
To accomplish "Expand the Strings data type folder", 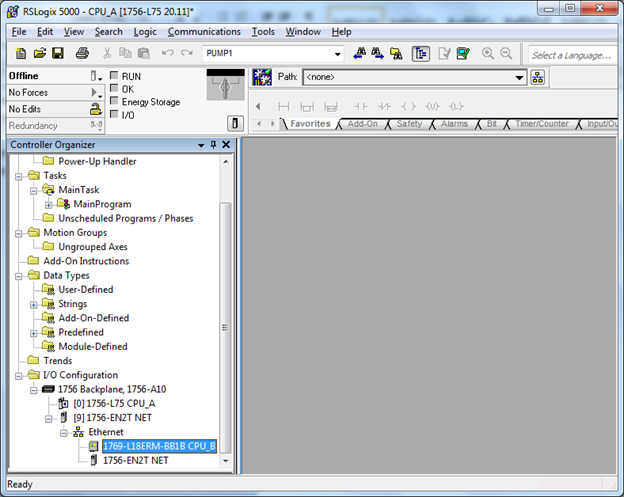I will point(34,305).
